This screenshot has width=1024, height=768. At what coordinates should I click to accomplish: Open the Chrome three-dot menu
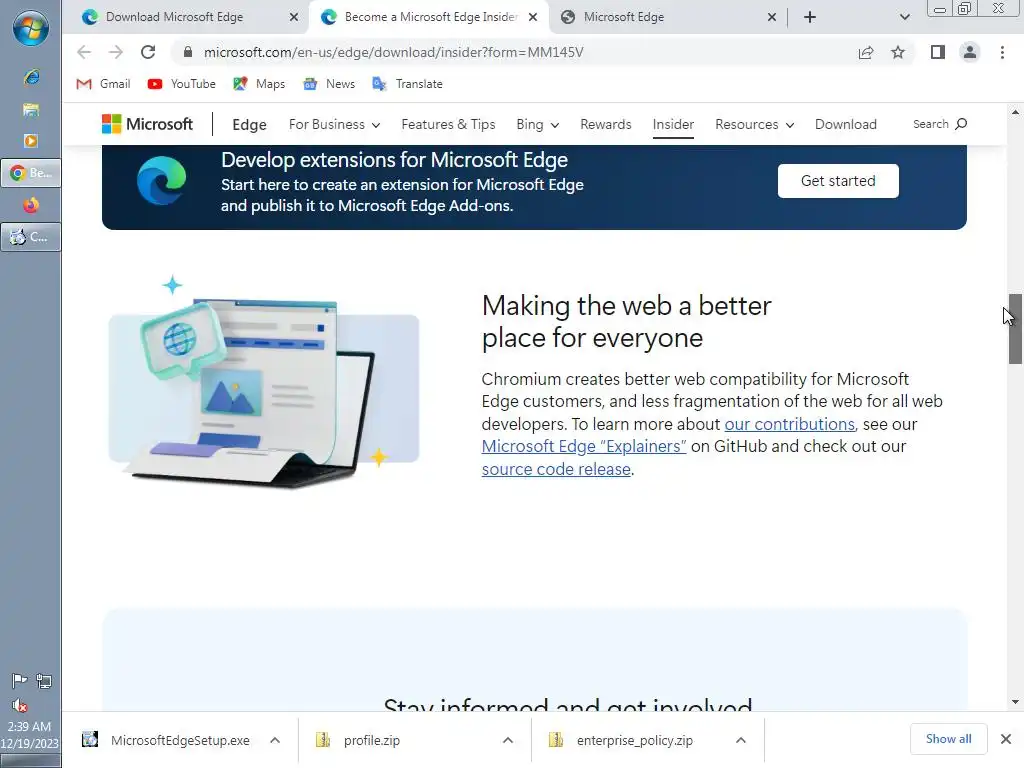coord(1002,52)
